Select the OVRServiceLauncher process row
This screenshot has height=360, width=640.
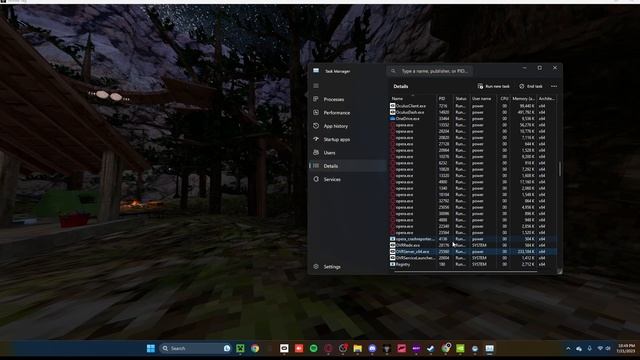click(x=473, y=258)
